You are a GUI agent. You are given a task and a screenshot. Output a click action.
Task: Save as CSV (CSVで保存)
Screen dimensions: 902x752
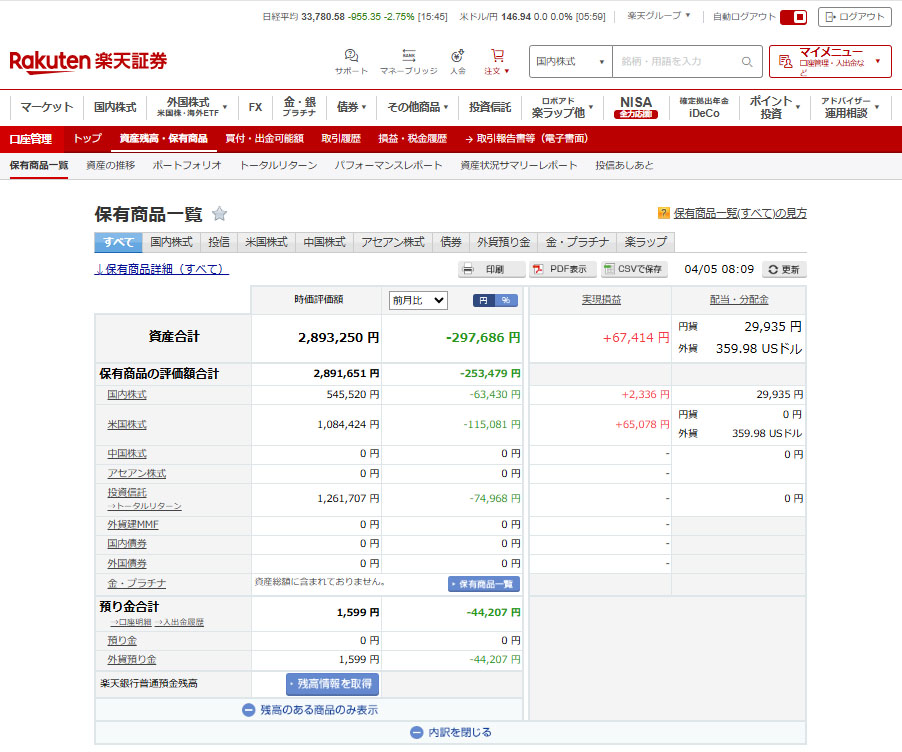coord(635,269)
